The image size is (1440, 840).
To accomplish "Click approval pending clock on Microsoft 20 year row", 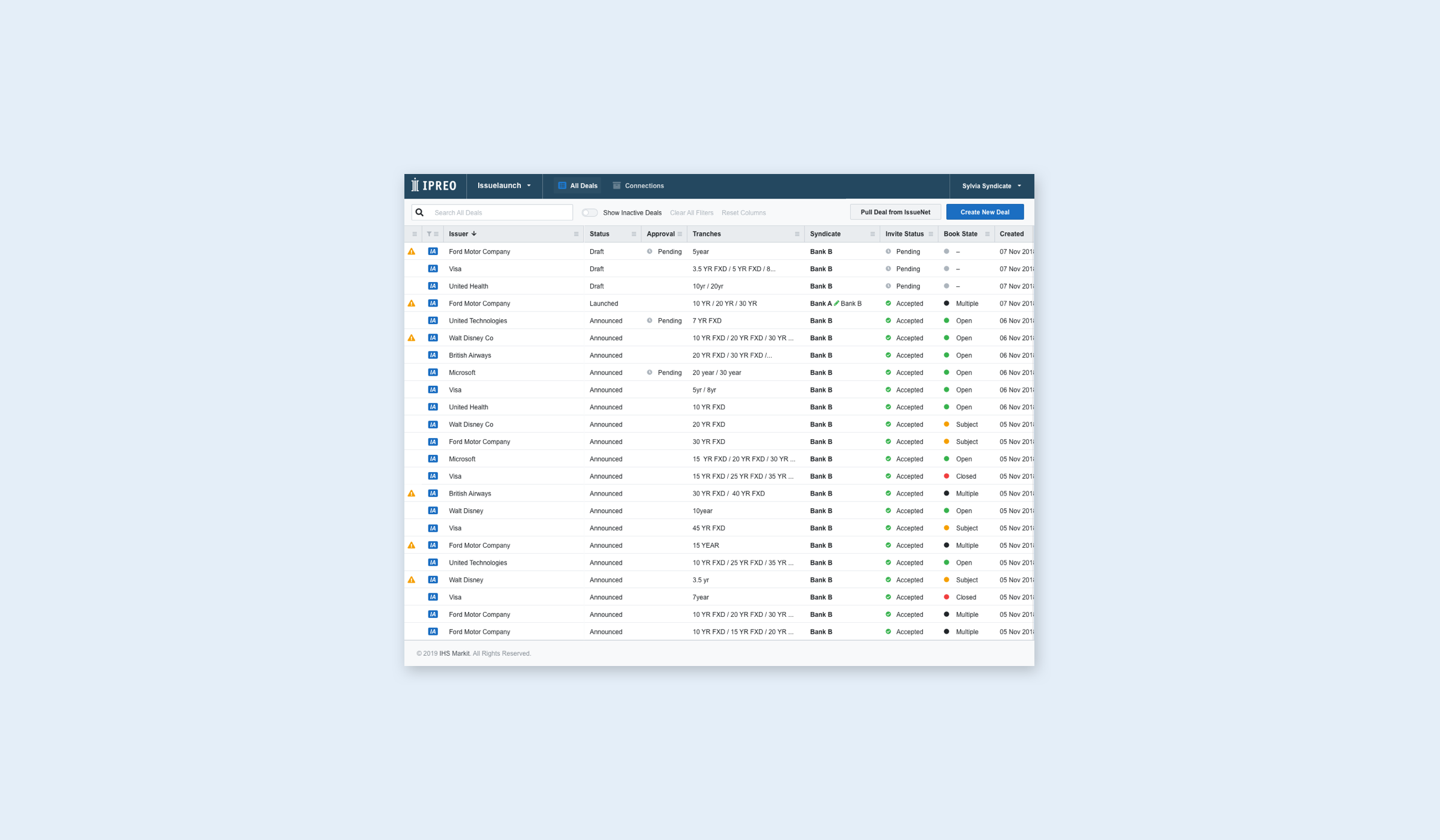I will pos(649,373).
